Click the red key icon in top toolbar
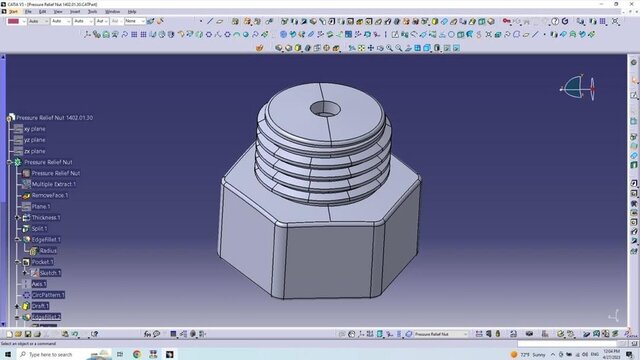 [507, 21]
